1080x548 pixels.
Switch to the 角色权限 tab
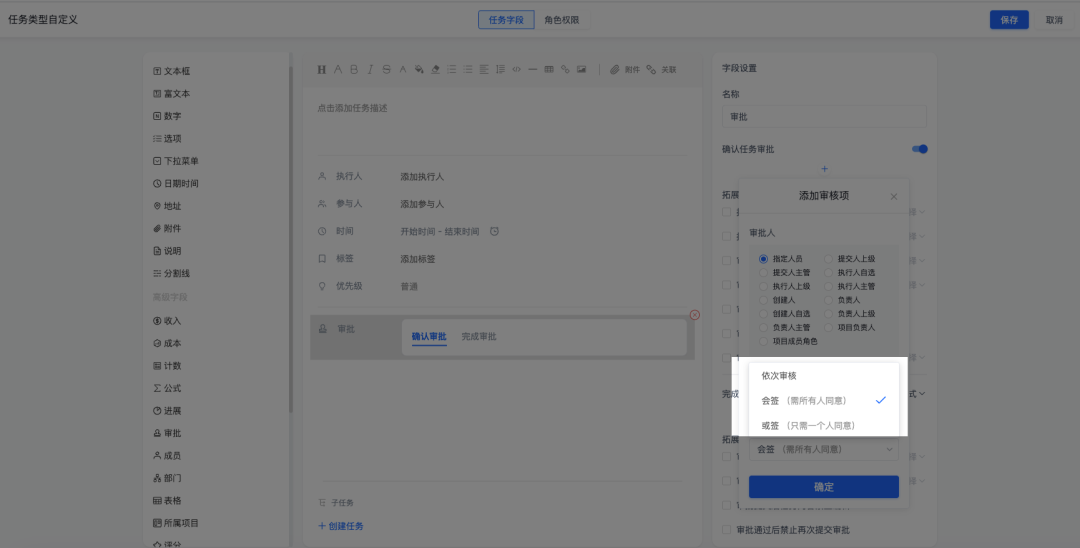[561, 20]
